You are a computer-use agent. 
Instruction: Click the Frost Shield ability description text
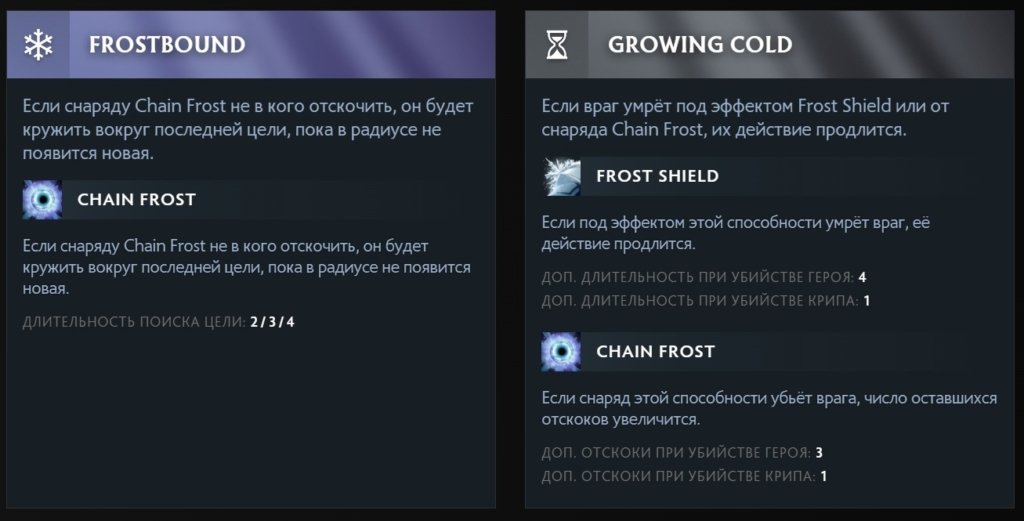pyautogui.click(x=735, y=232)
